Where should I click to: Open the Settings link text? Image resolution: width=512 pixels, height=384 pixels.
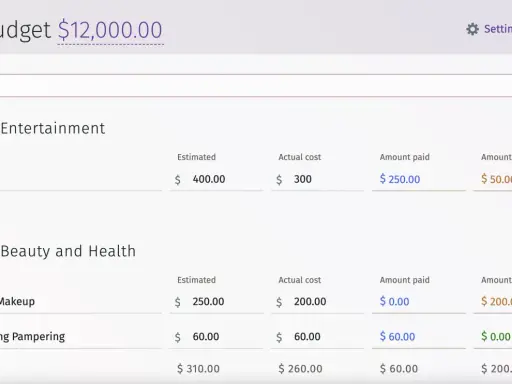point(498,29)
